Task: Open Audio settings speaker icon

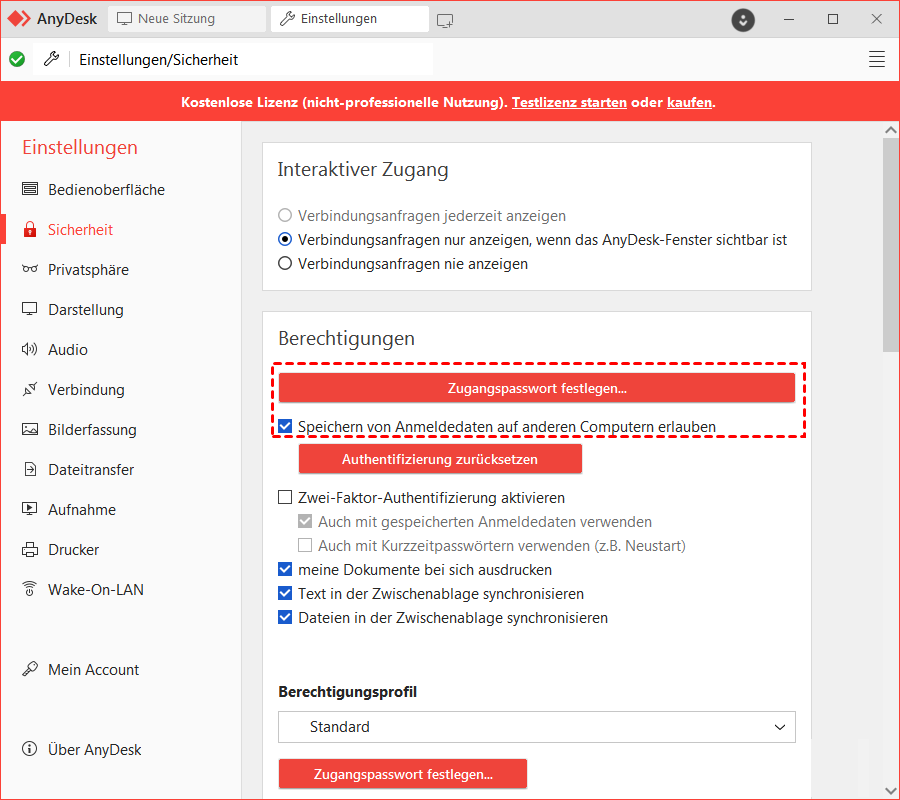Action: (30, 350)
